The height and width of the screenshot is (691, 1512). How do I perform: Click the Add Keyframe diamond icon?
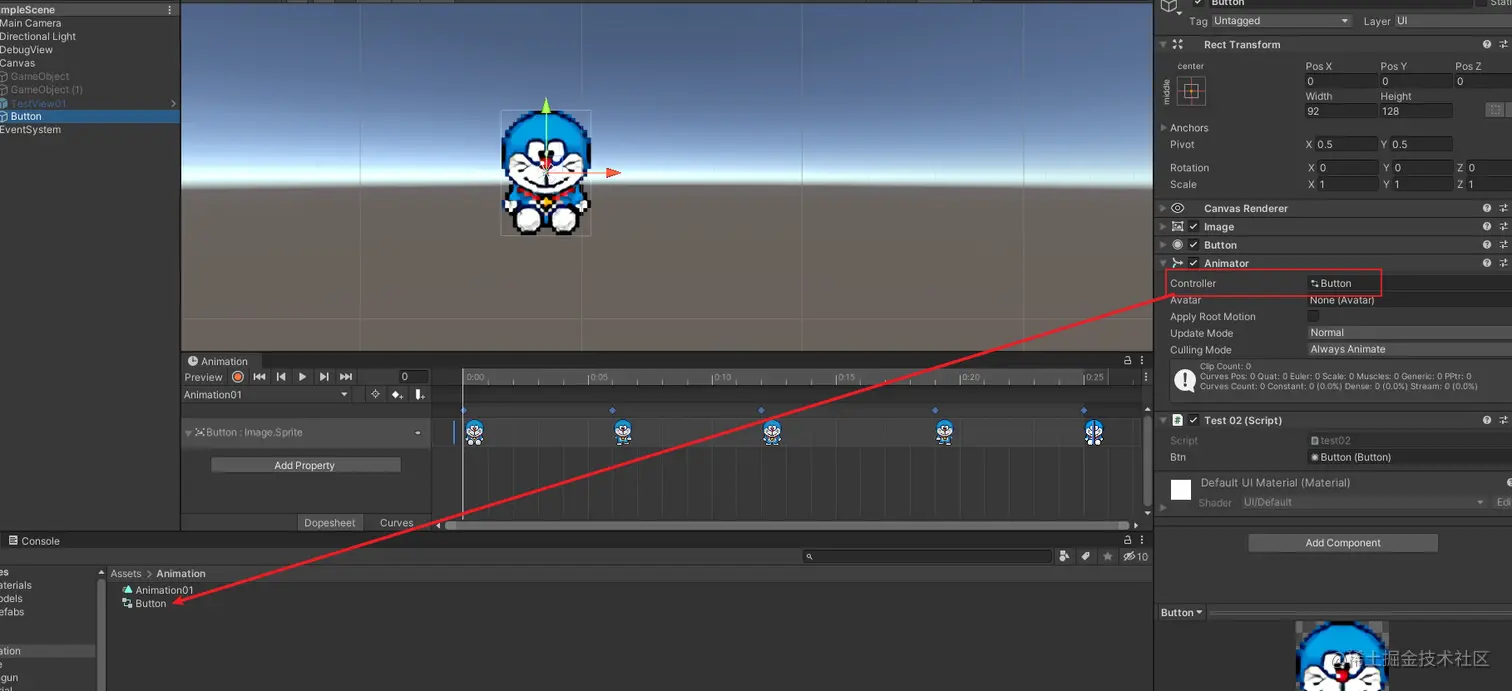pyautogui.click(x=397, y=394)
